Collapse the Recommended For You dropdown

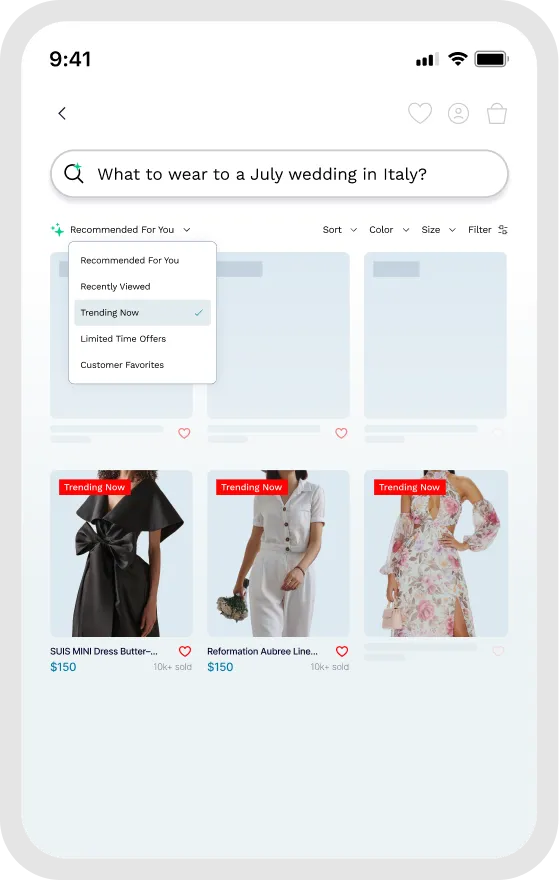click(x=130, y=230)
